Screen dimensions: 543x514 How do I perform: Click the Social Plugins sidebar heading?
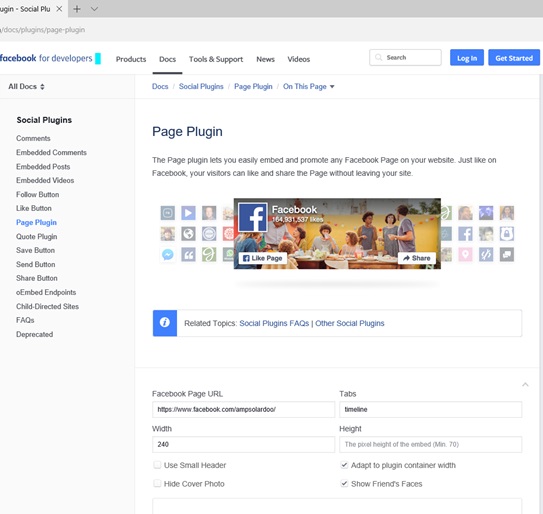coord(44,120)
